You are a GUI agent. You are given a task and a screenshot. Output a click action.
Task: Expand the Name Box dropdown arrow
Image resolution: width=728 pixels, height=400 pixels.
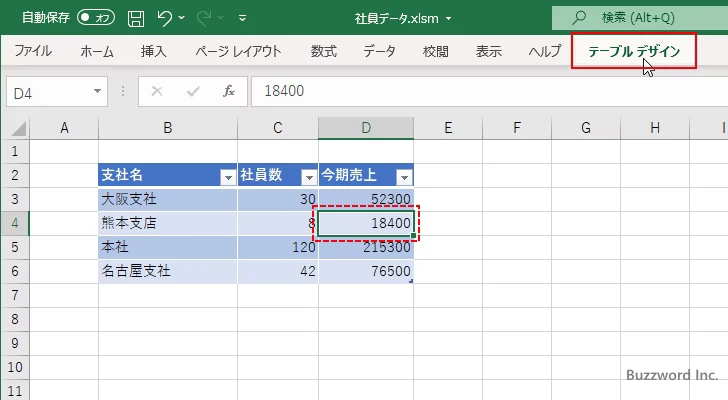(98, 91)
